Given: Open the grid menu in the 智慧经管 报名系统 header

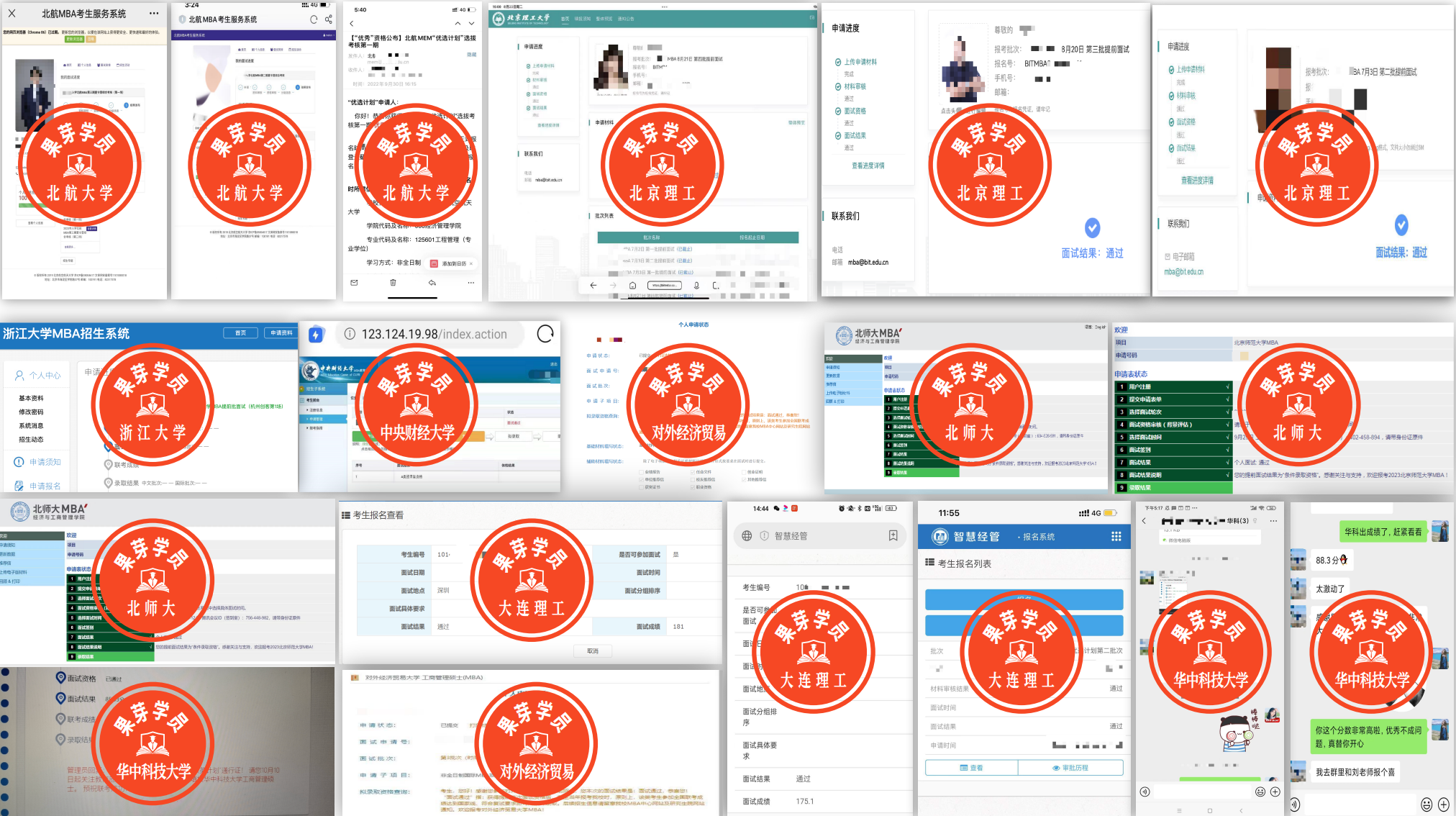Looking at the screenshot, I should (x=1116, y=536).
